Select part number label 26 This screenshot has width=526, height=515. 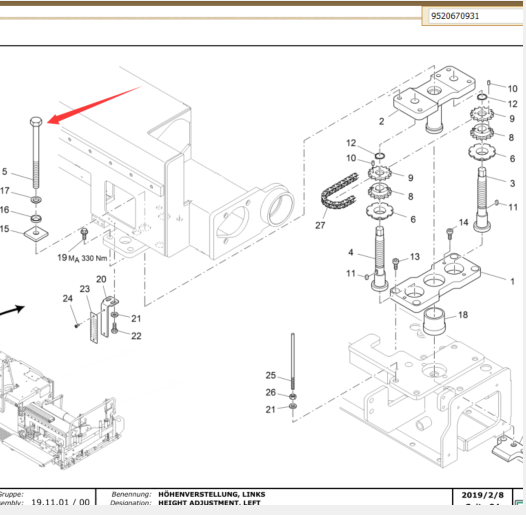271,392
